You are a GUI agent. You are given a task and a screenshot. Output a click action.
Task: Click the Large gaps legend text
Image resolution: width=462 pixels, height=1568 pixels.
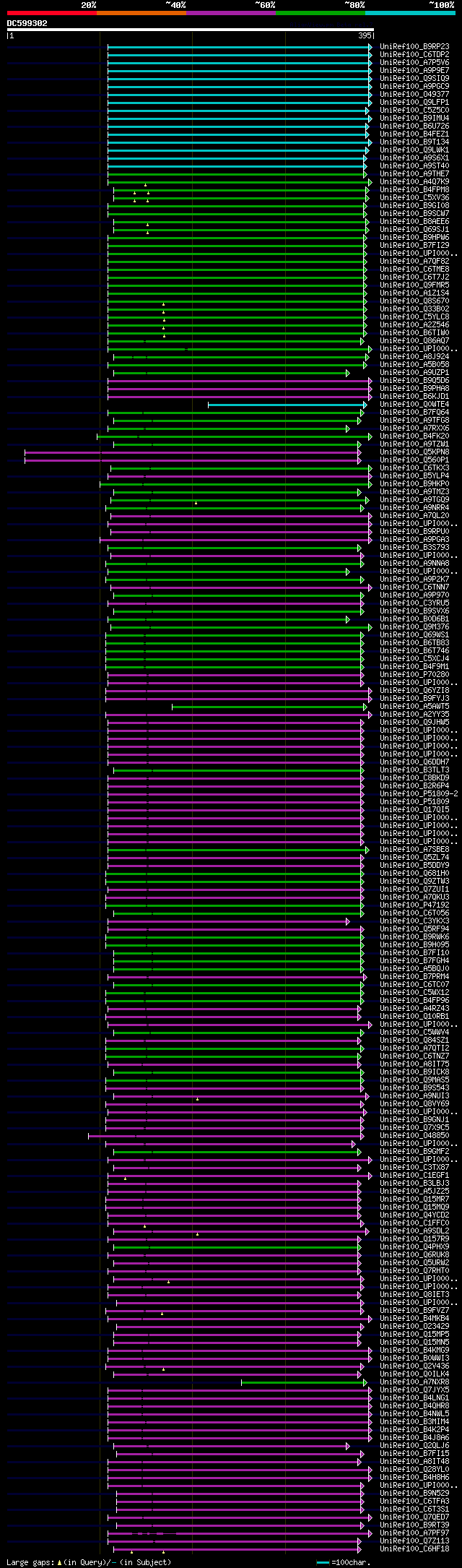click(89, 1562)
